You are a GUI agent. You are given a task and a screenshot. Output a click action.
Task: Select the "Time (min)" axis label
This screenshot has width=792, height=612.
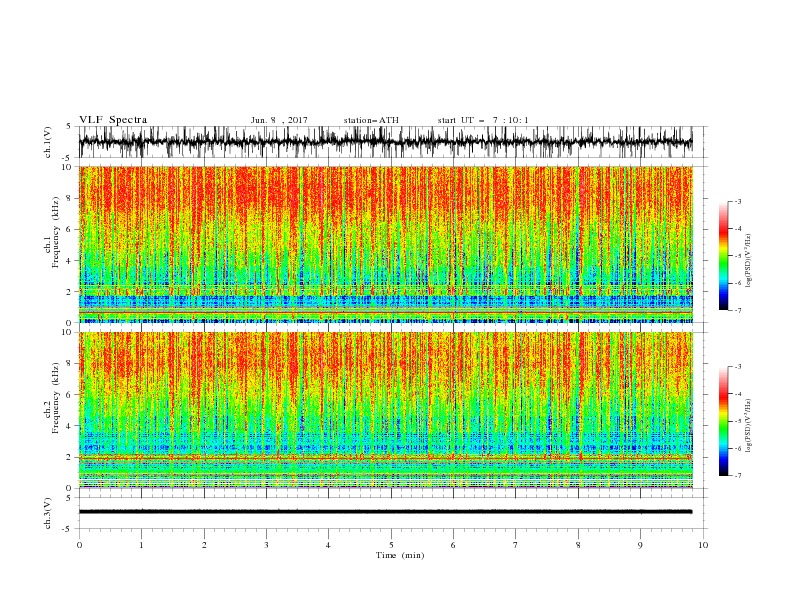click(x=400, y=555)
